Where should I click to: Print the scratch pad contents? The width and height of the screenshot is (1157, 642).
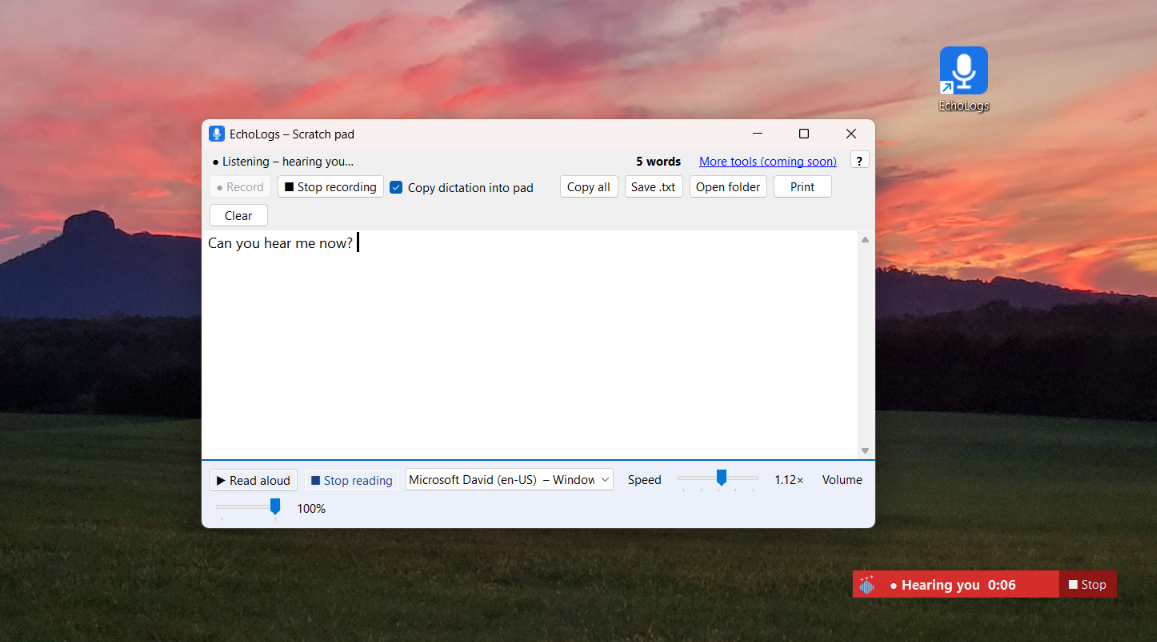802,187
